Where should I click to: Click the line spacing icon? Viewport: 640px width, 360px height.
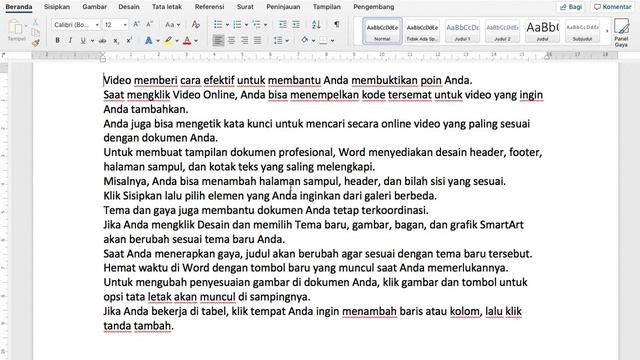pos(278,40)
